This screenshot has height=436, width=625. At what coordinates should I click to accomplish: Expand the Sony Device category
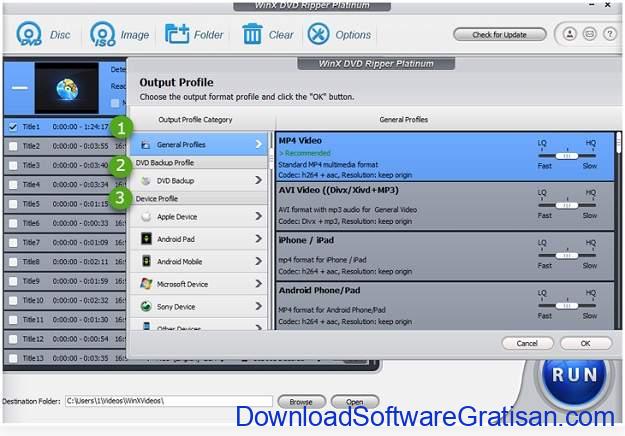[x=200, y=306]
